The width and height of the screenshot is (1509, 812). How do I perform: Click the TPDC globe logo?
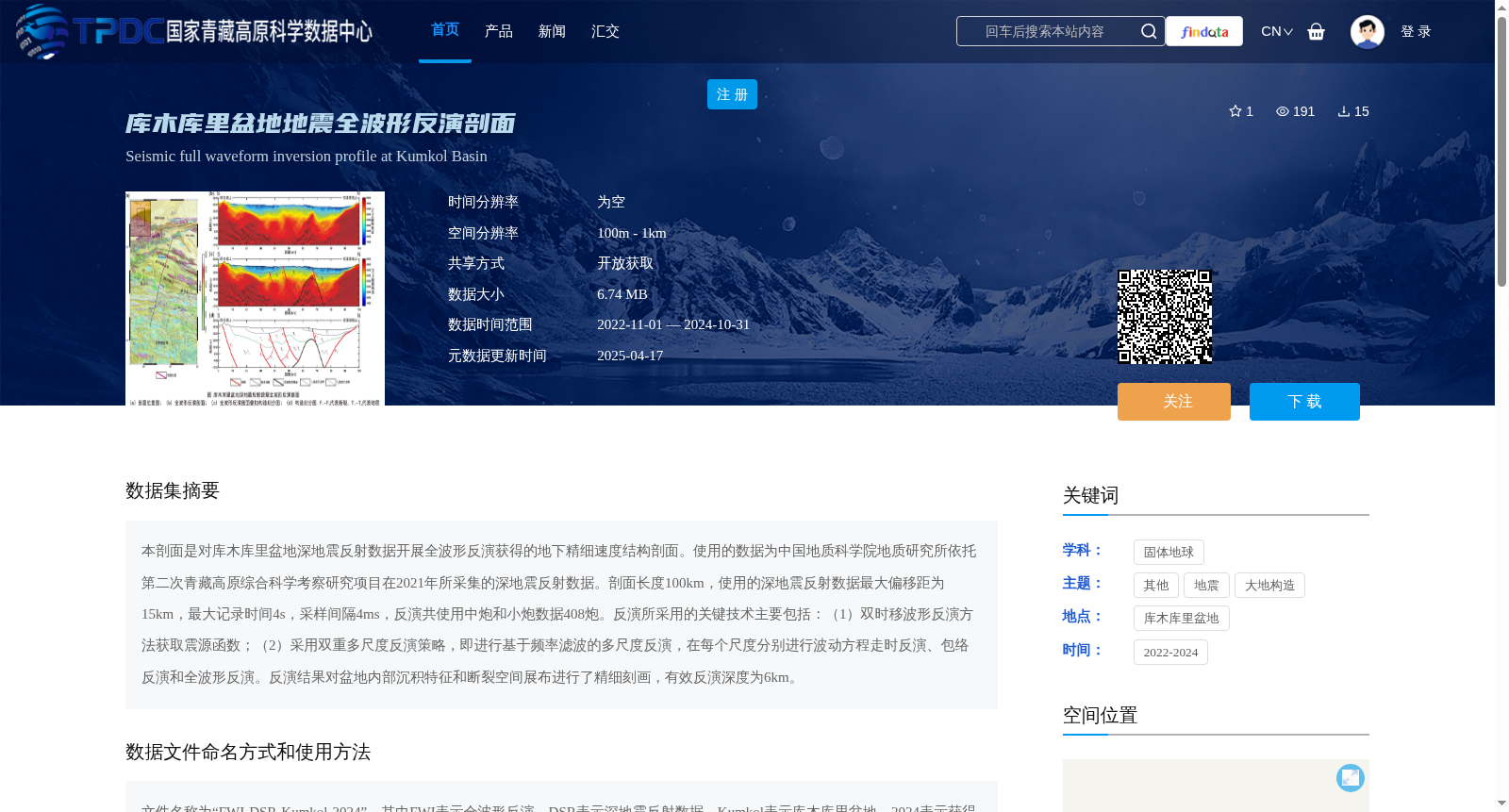click(41, 31)
